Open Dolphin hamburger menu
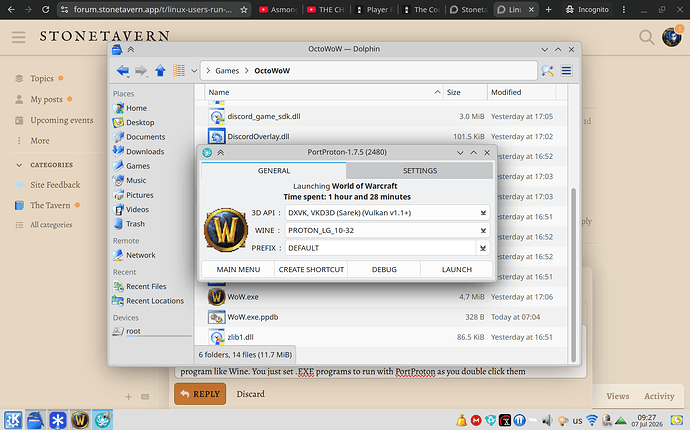690x430 pixels. click(566, 70)
